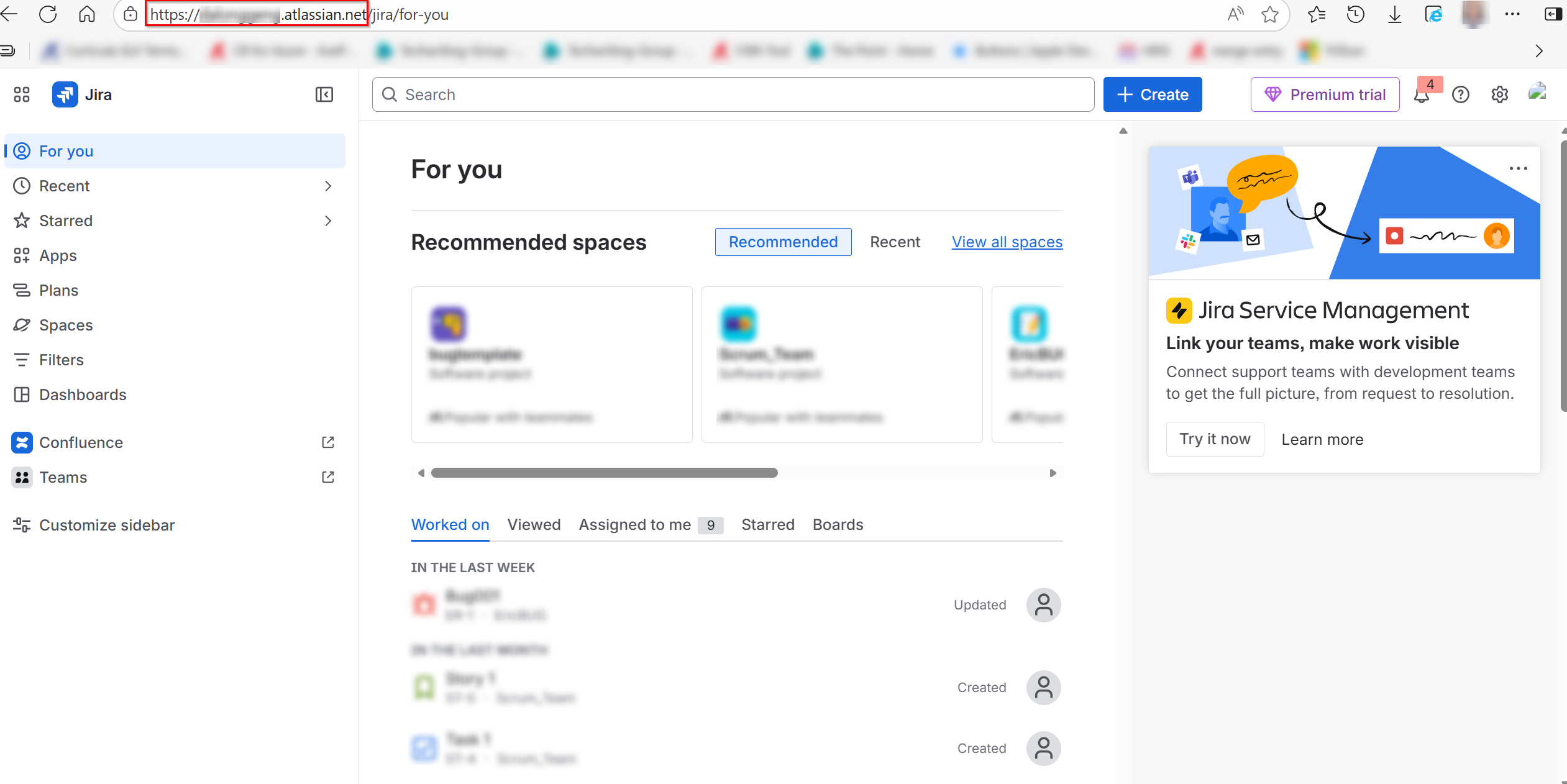The width and height of the screenshot is (1567, 784).
Task: Open the Atlassian app switcher grid icon
Action: click(x=21, y=94)
